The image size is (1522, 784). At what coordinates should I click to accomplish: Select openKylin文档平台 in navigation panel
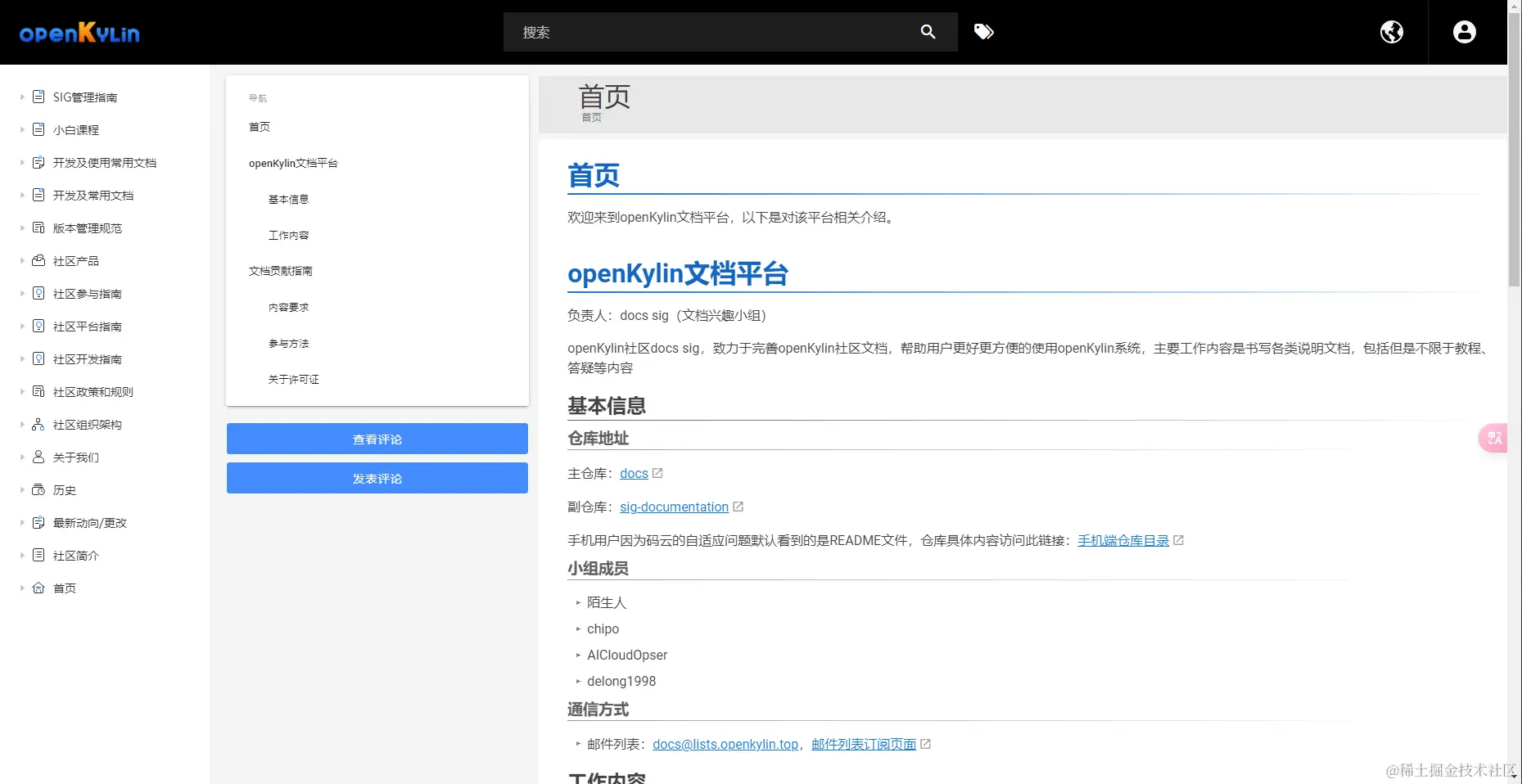point(293,163)
